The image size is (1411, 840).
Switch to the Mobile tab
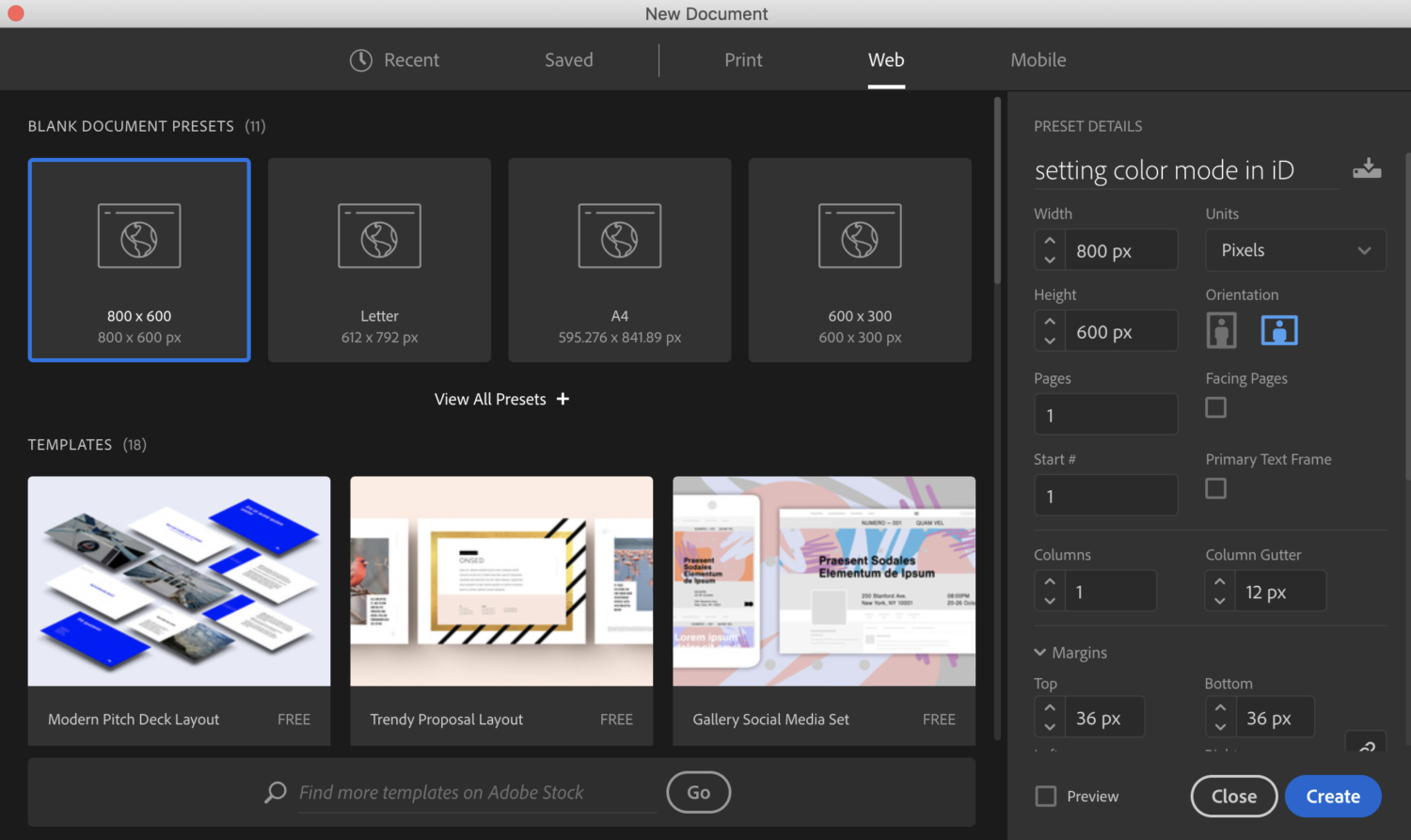1038,59
